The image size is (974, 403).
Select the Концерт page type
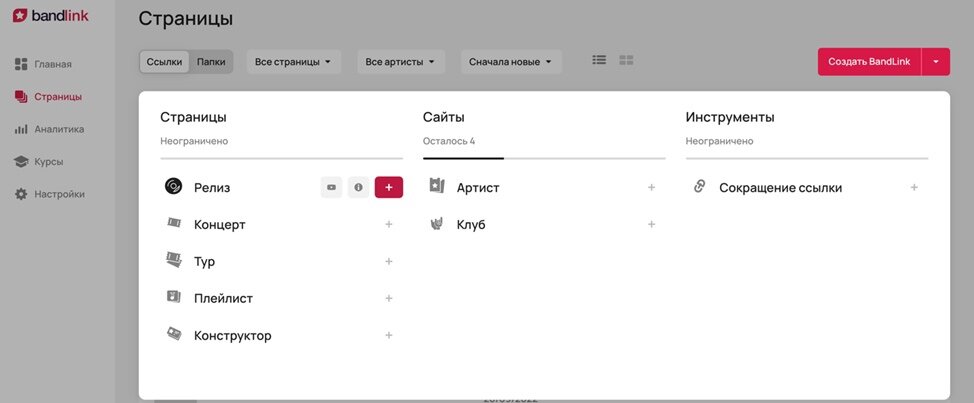coord(219,225)
